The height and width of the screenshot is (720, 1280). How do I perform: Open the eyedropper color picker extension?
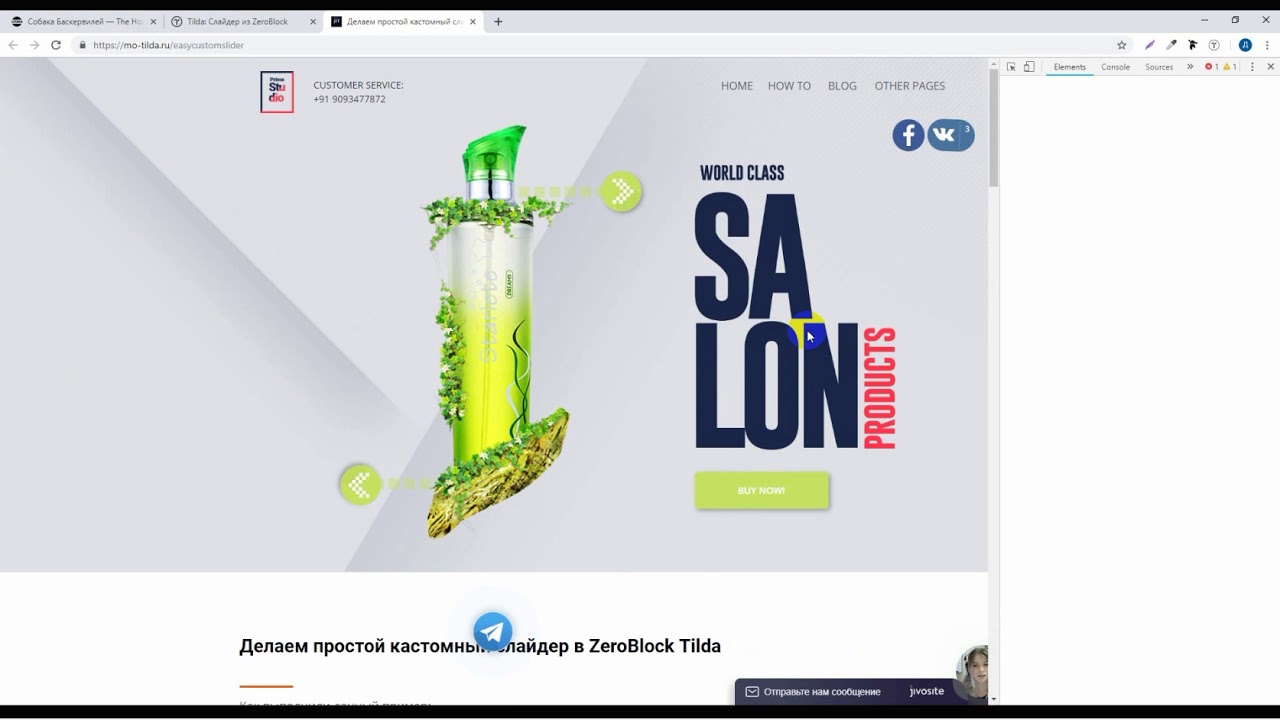point(1171,45)
